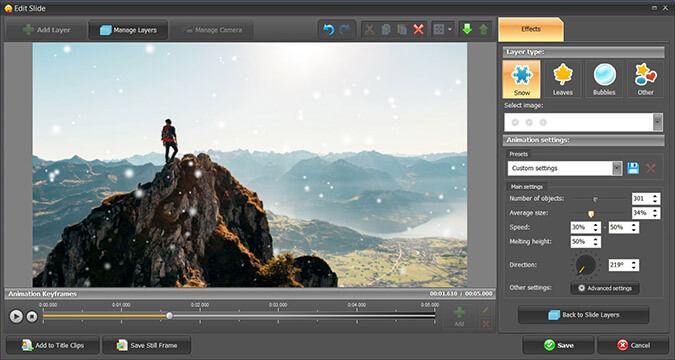
Task: Select the Leaves layer type
Action: [x=563, y=79]
